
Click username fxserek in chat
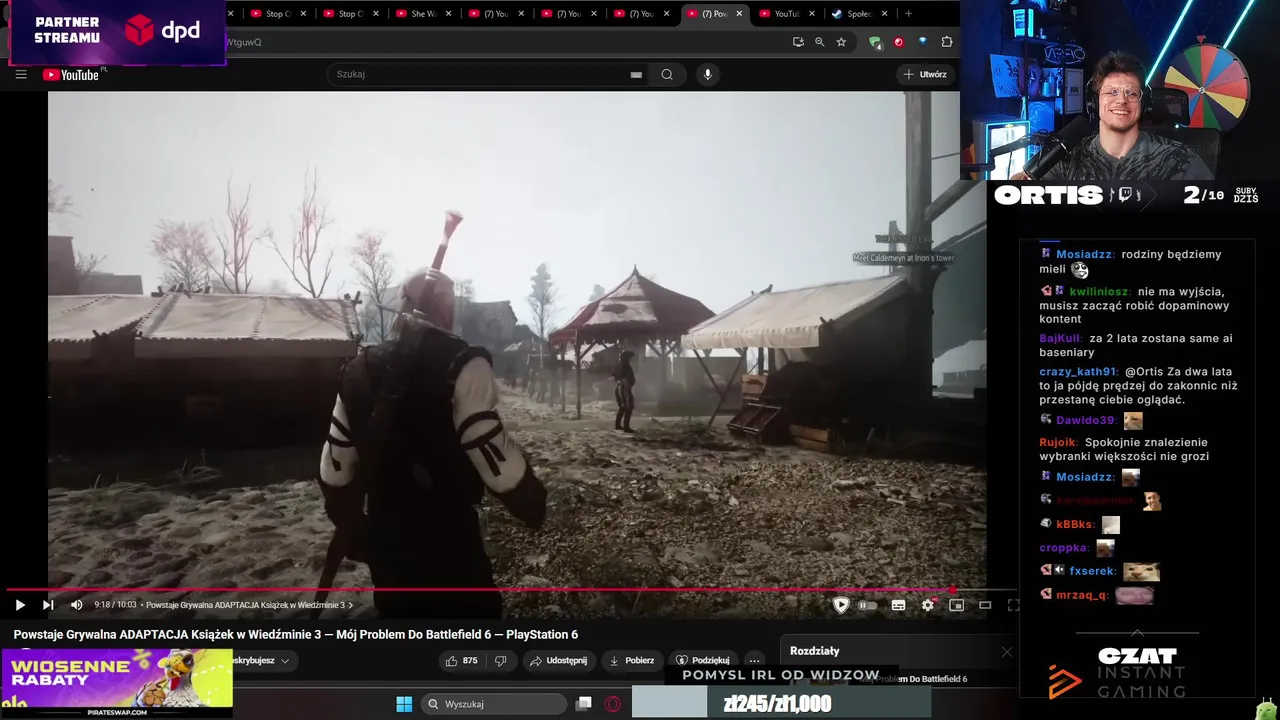[1092, 572]
